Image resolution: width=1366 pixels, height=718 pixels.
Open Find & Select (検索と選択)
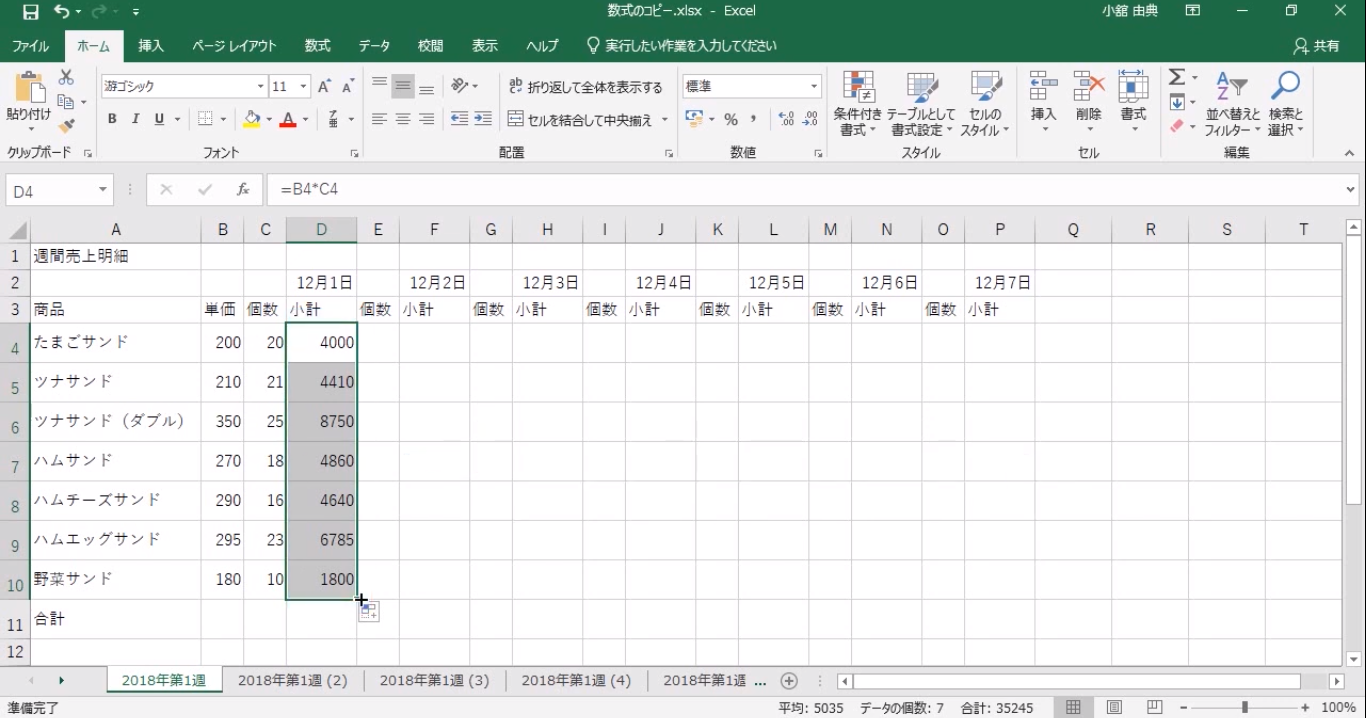coord(1285,104)
